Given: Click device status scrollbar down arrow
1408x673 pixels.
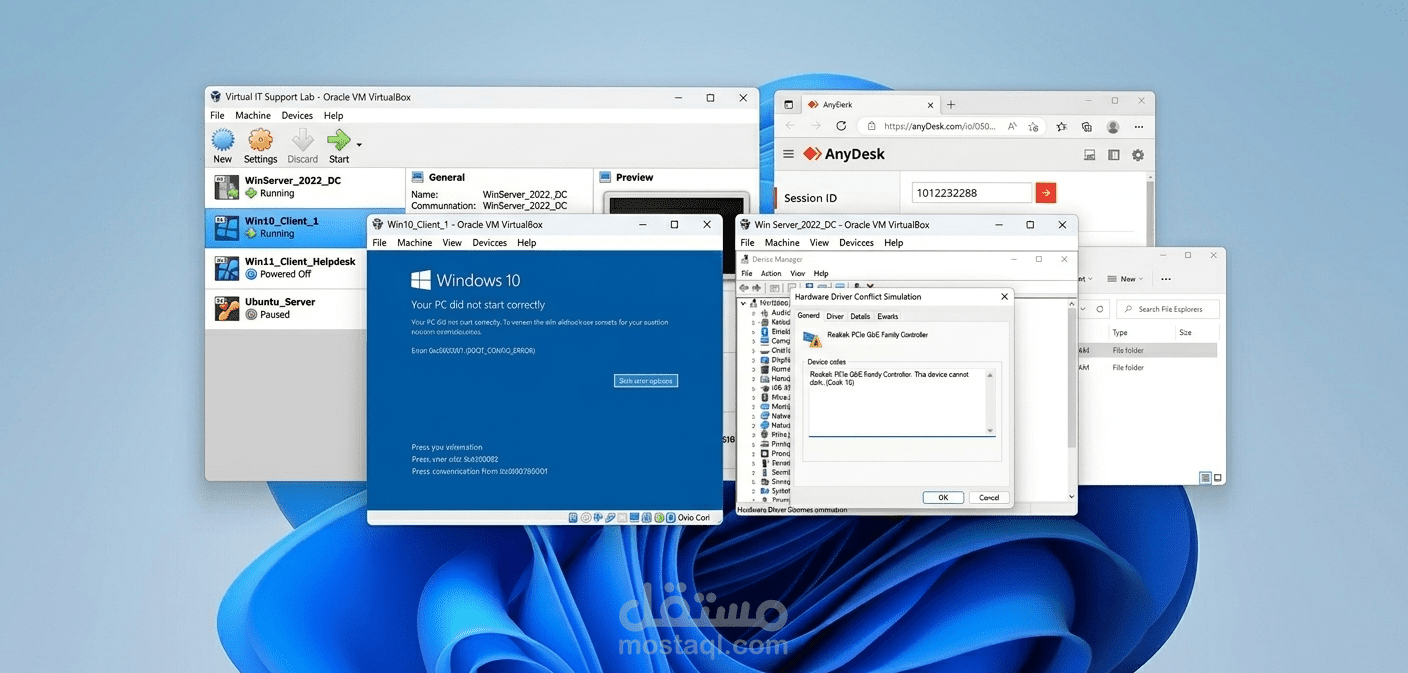Looking at the screenshot, I should 991,431.
